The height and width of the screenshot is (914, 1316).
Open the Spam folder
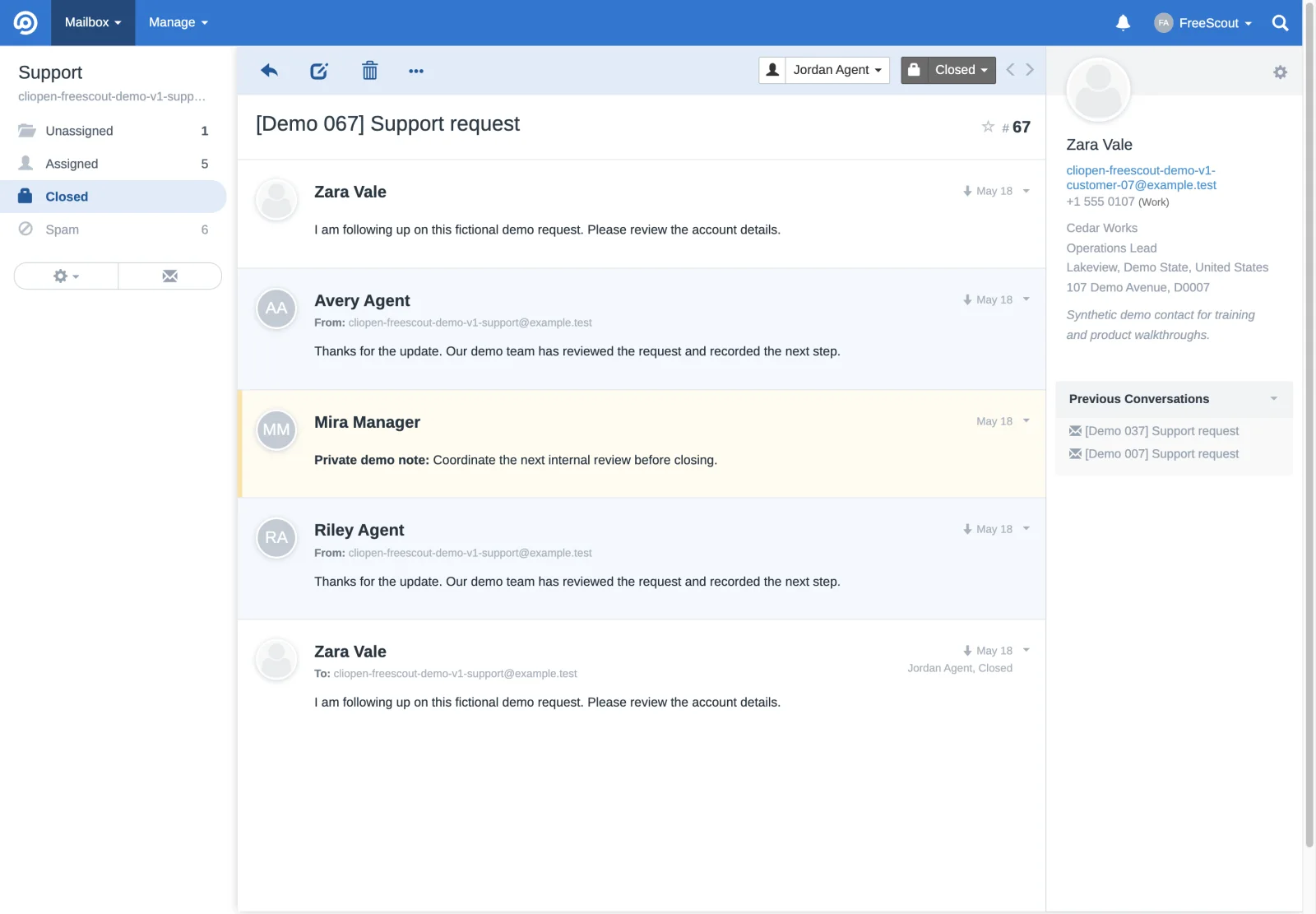point(114,230)
